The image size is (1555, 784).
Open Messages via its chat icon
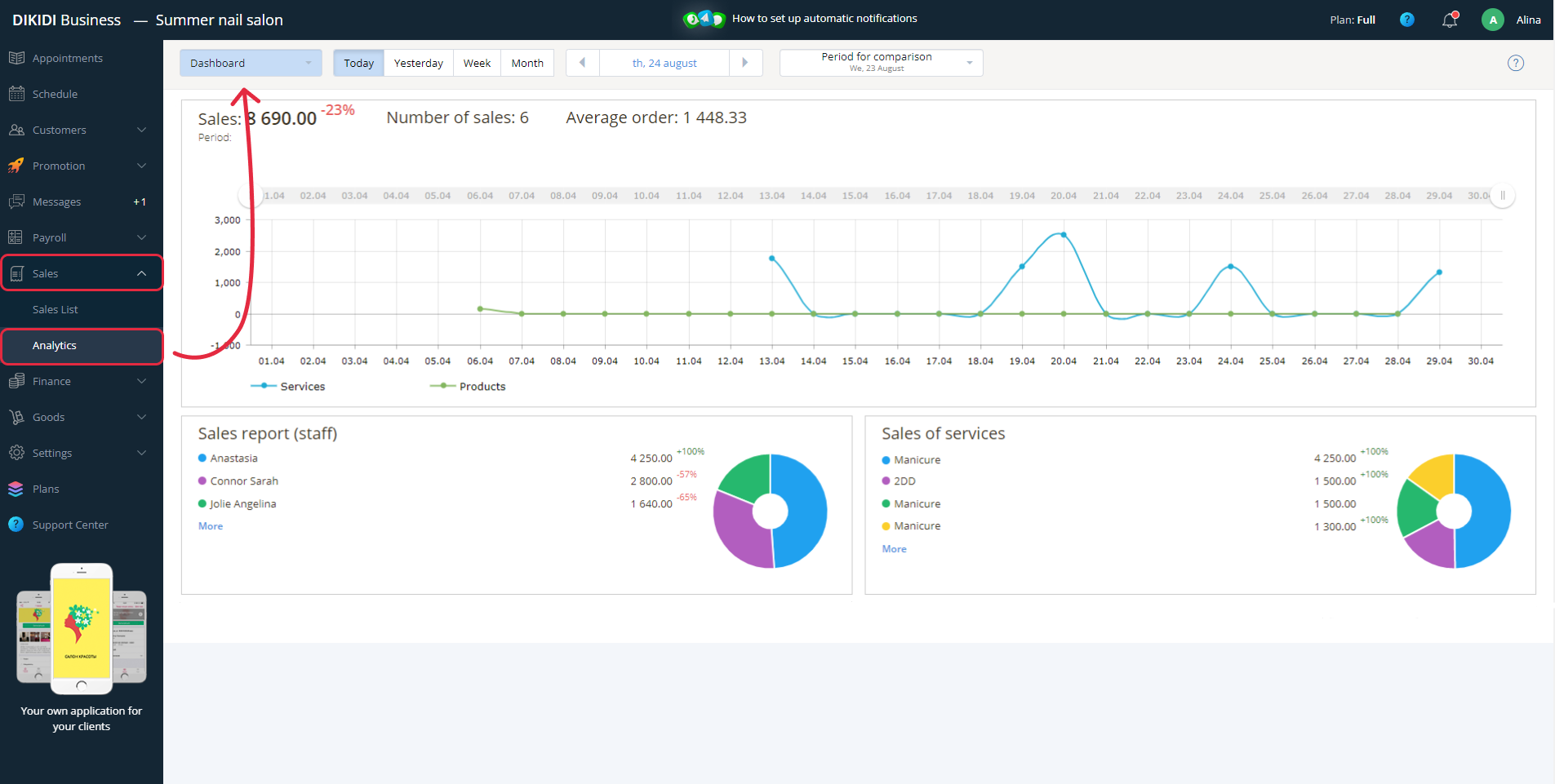(x=16, y=202)
